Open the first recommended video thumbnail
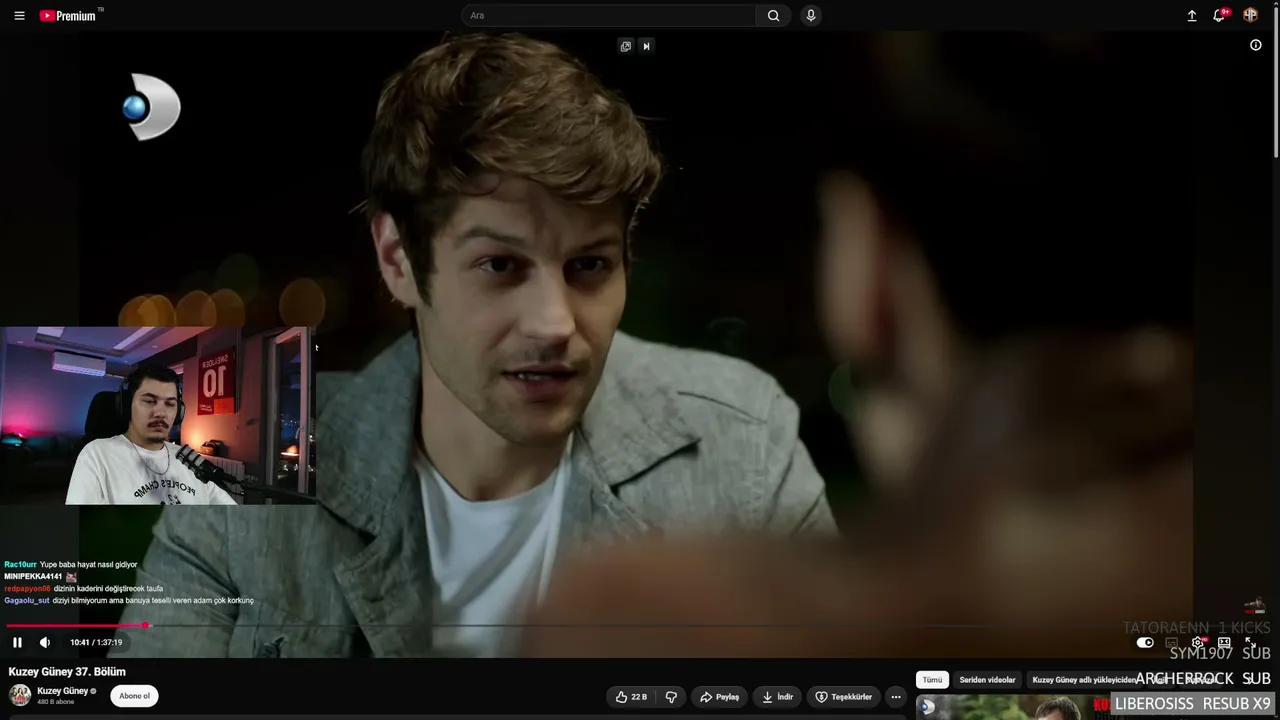The height and width of the screenshot is (720, 1280). (1012, 708)
